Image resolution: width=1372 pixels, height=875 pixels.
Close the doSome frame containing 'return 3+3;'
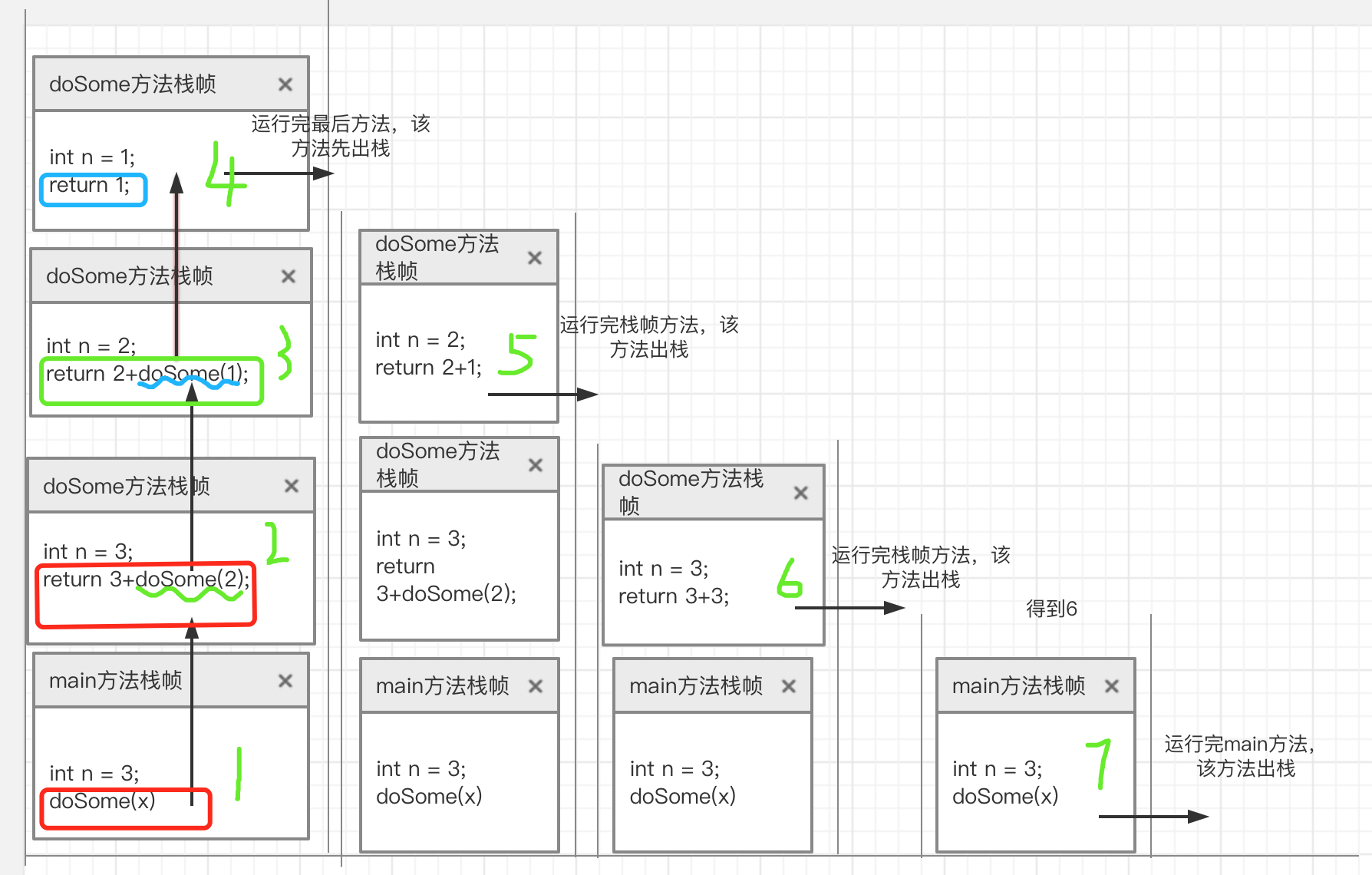click(x=801, y=493)
